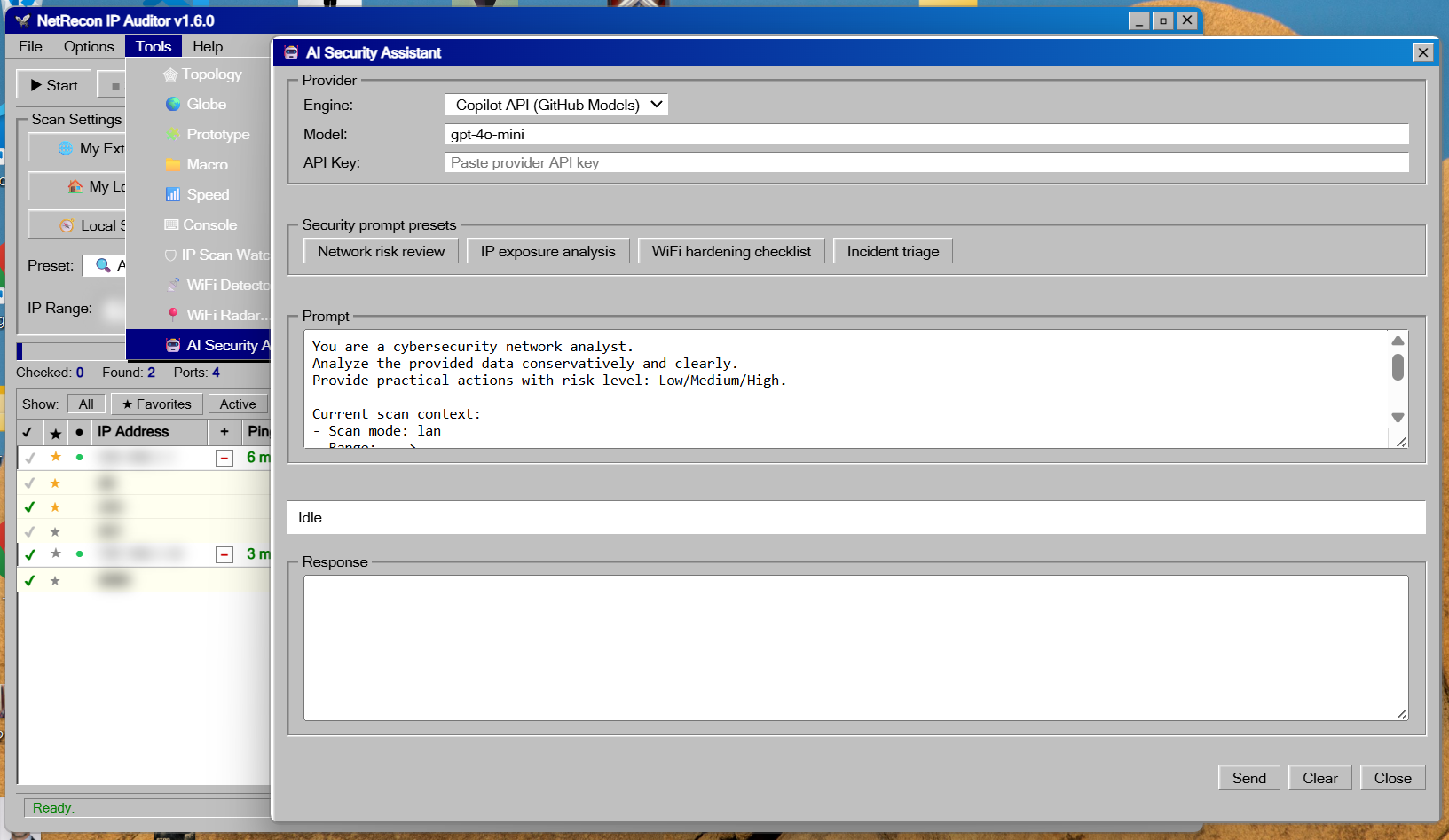
Task: Focus the API Key input field
Action: pyautogui.click(x=926, y=162)
